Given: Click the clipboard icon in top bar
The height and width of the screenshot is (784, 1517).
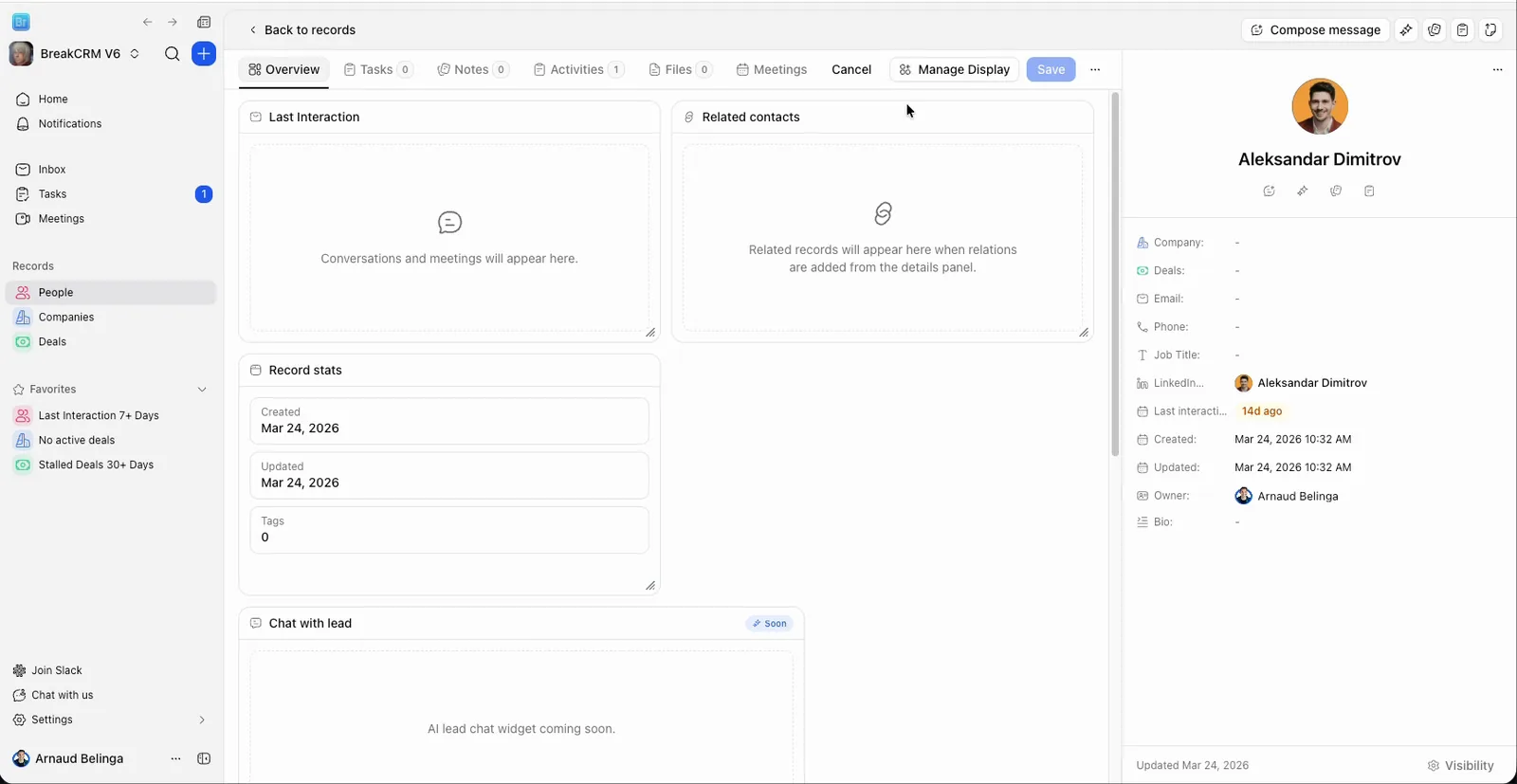Looking at the screenshot, I should click(x=1463, y=30).
